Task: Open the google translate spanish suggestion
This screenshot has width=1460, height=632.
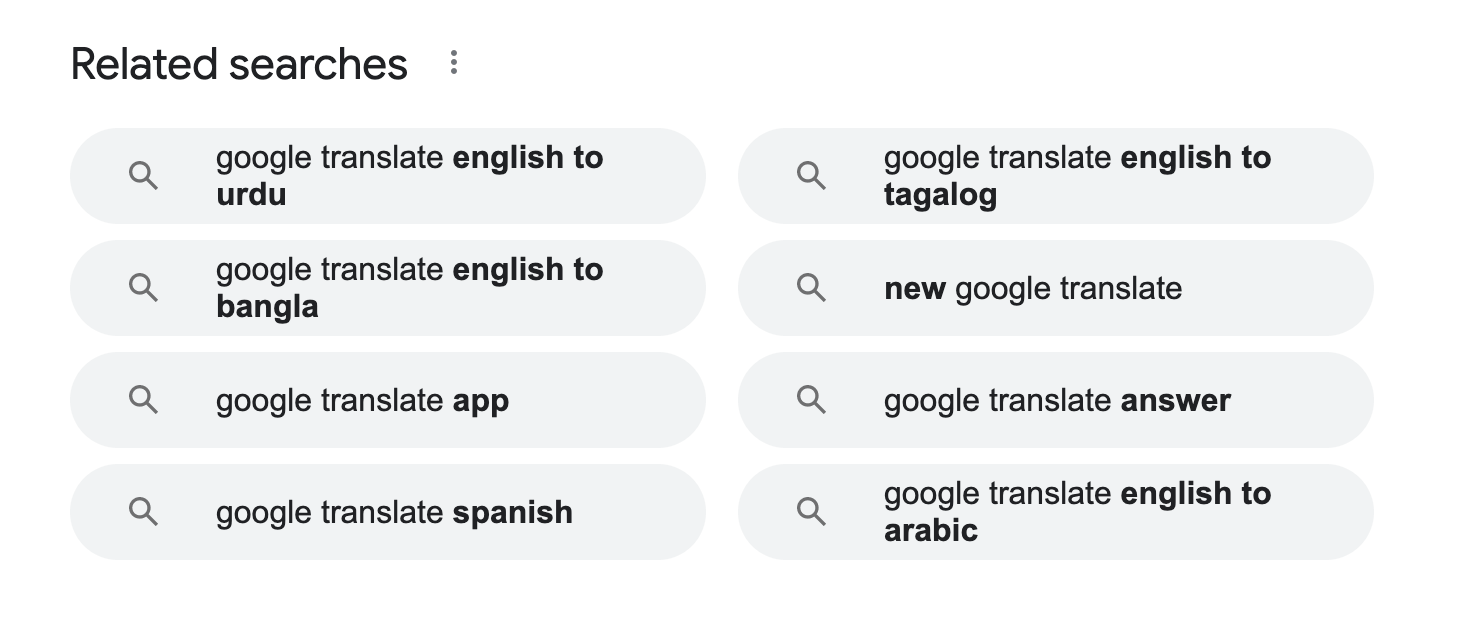Action: (388, 512)
